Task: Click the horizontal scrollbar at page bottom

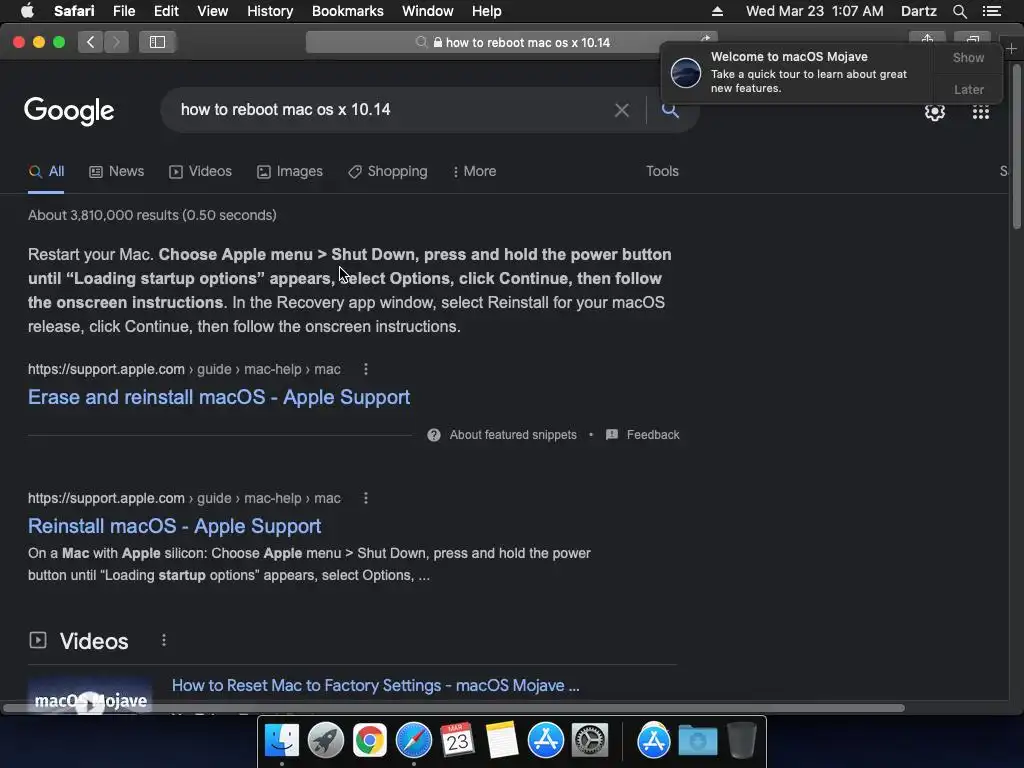Action: [454, 708]
